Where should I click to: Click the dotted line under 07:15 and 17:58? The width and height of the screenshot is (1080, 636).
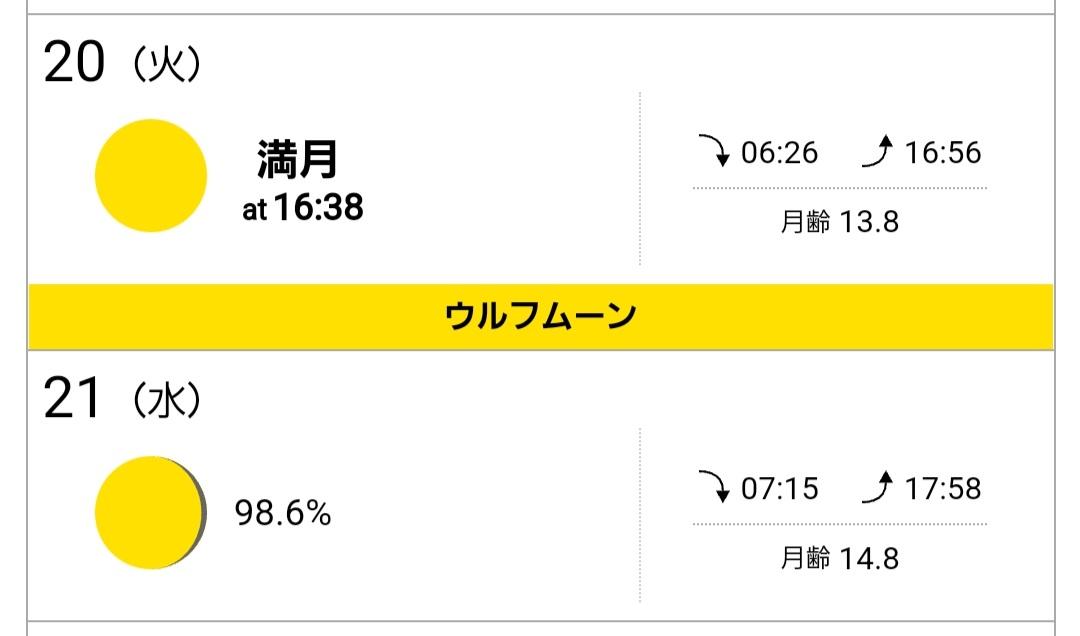(x=839, y=524)
